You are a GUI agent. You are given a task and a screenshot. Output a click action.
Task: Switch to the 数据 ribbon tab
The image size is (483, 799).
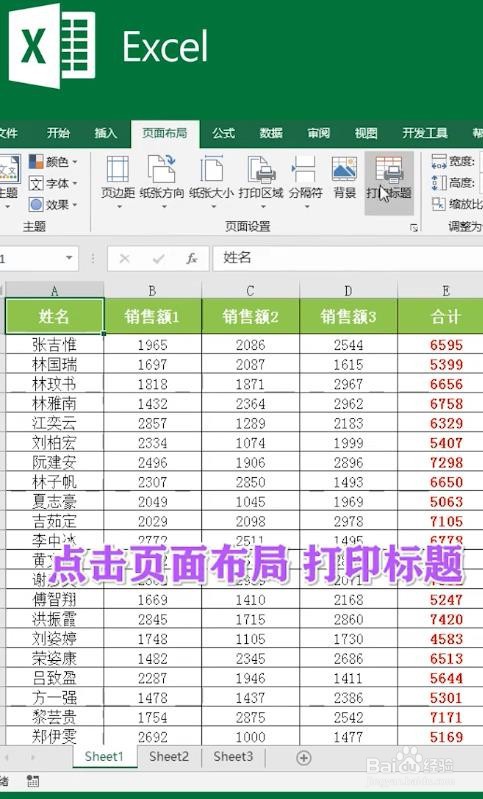pyautogui.click(x=271, y=133)
